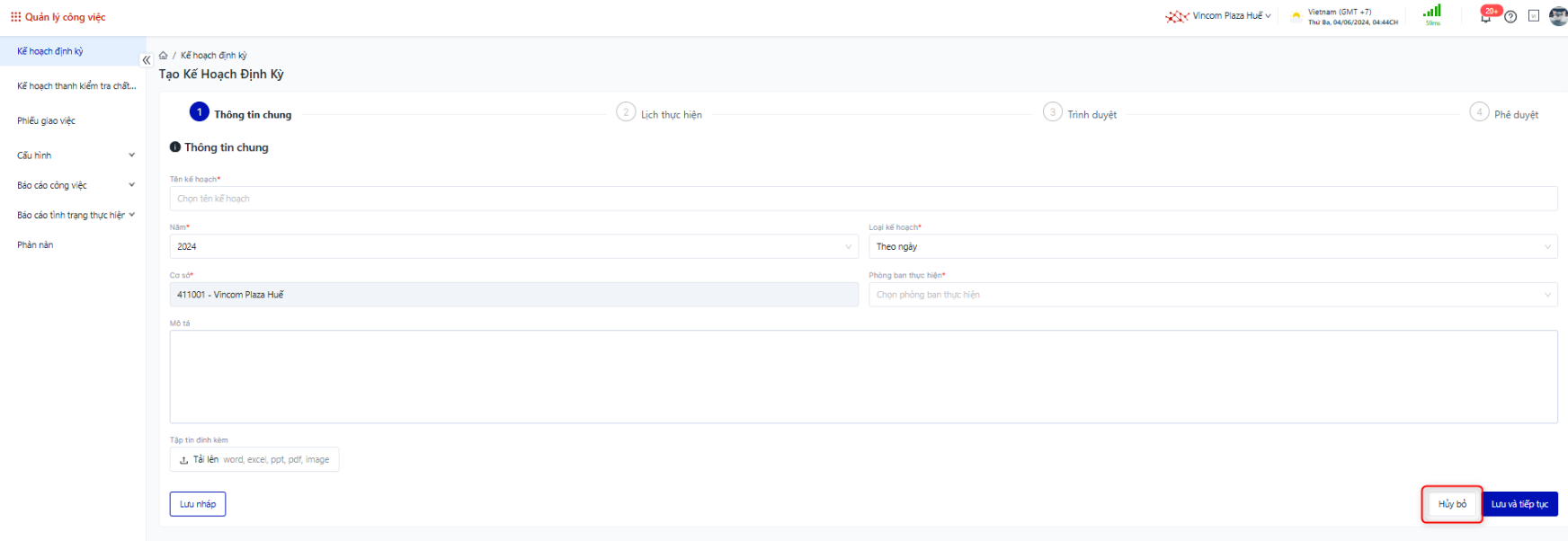The height and width of the screenshot is (541, 1568).
Task: Click the weather sun icon in header
Action: [1296, 16]
